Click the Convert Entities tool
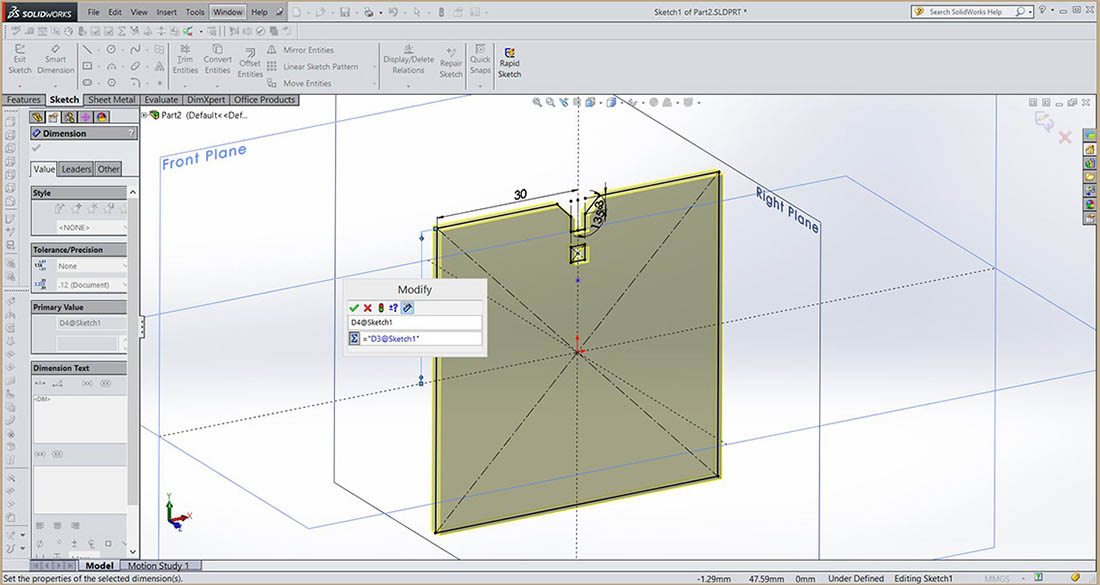Viewport: 1100px width, 585px height. 217,59
